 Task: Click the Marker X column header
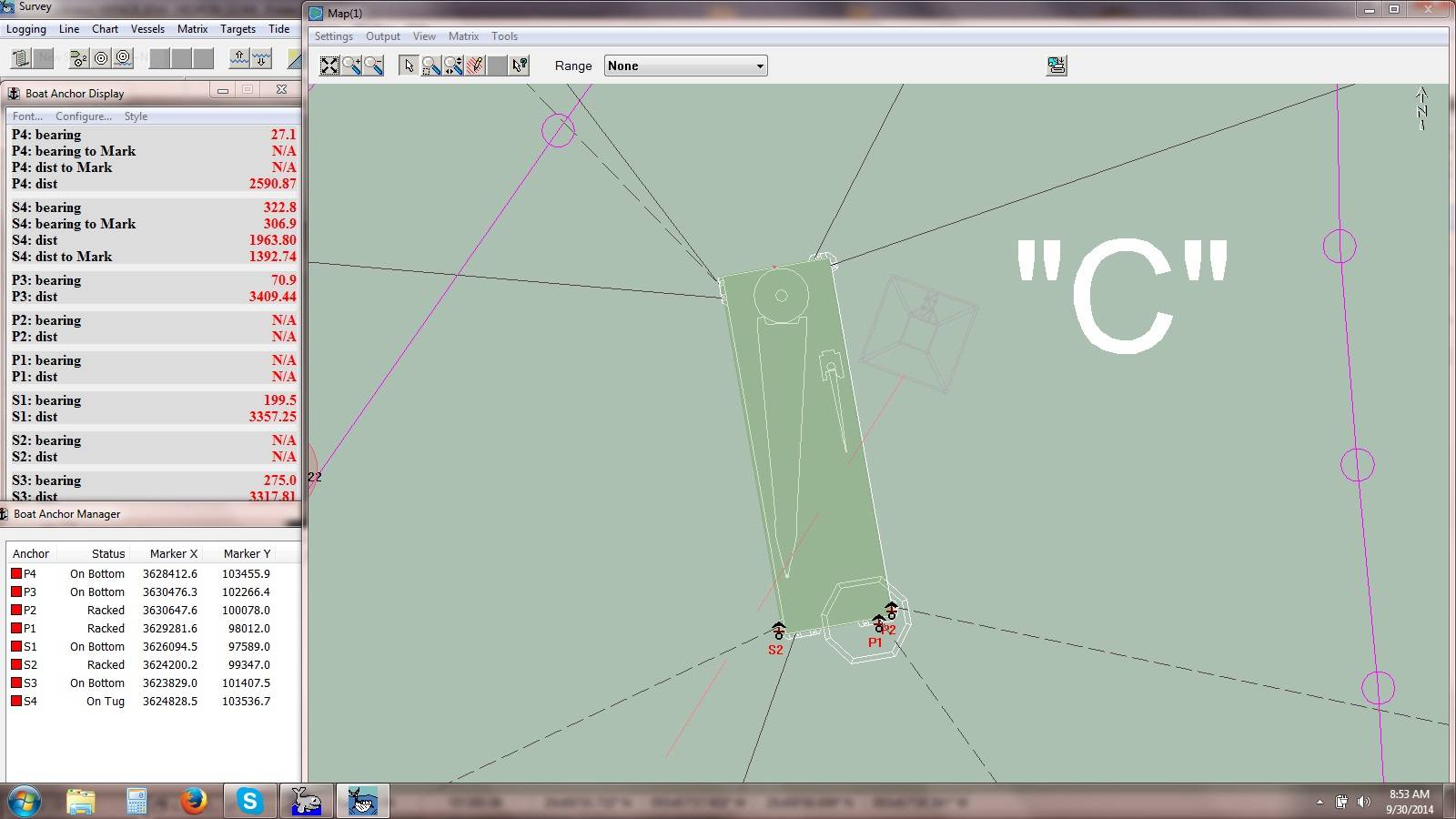173,553
